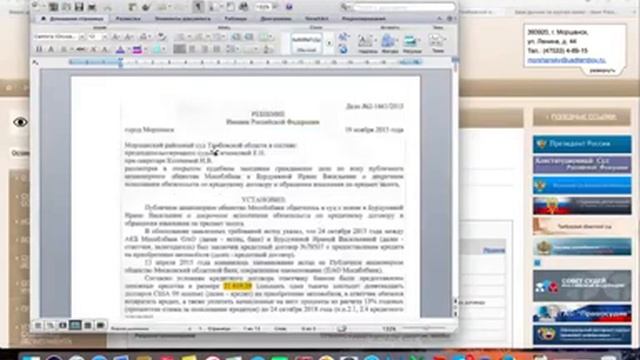Open the Toolbox from the standard toolbar
The height and width of the screenshot is (360, 640).
click(231, 7)
